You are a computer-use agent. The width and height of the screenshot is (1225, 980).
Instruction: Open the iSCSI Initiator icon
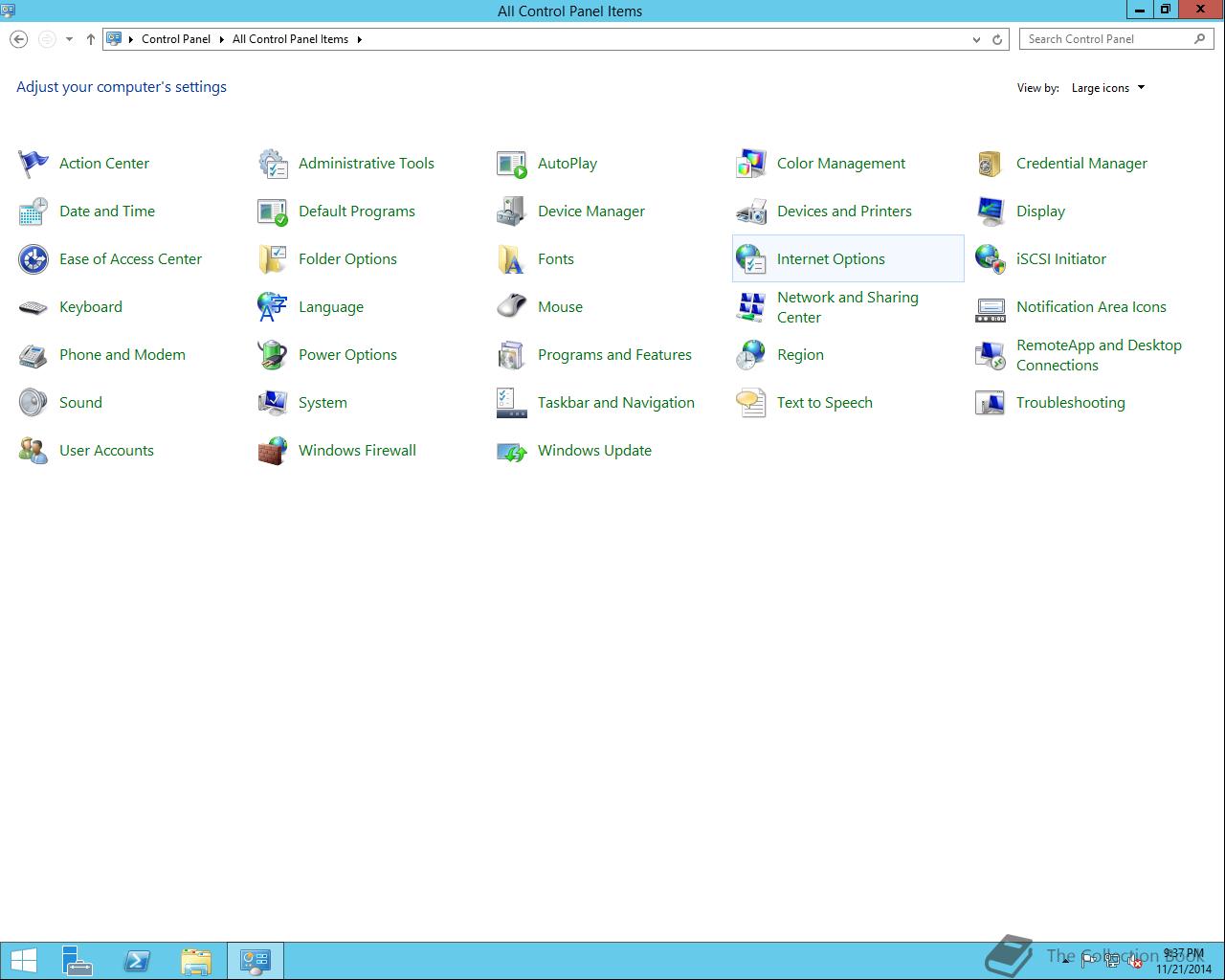[x=991, y=259]
